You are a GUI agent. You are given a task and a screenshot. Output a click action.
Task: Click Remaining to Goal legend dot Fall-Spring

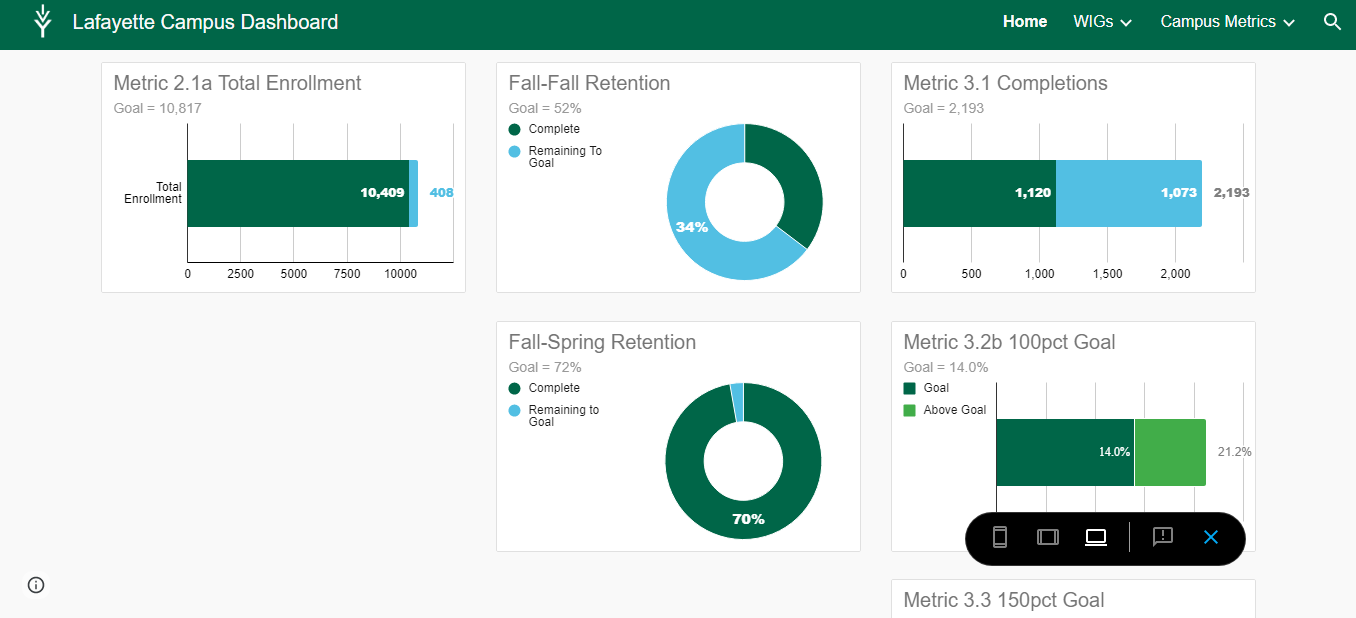tap(515, 410)
